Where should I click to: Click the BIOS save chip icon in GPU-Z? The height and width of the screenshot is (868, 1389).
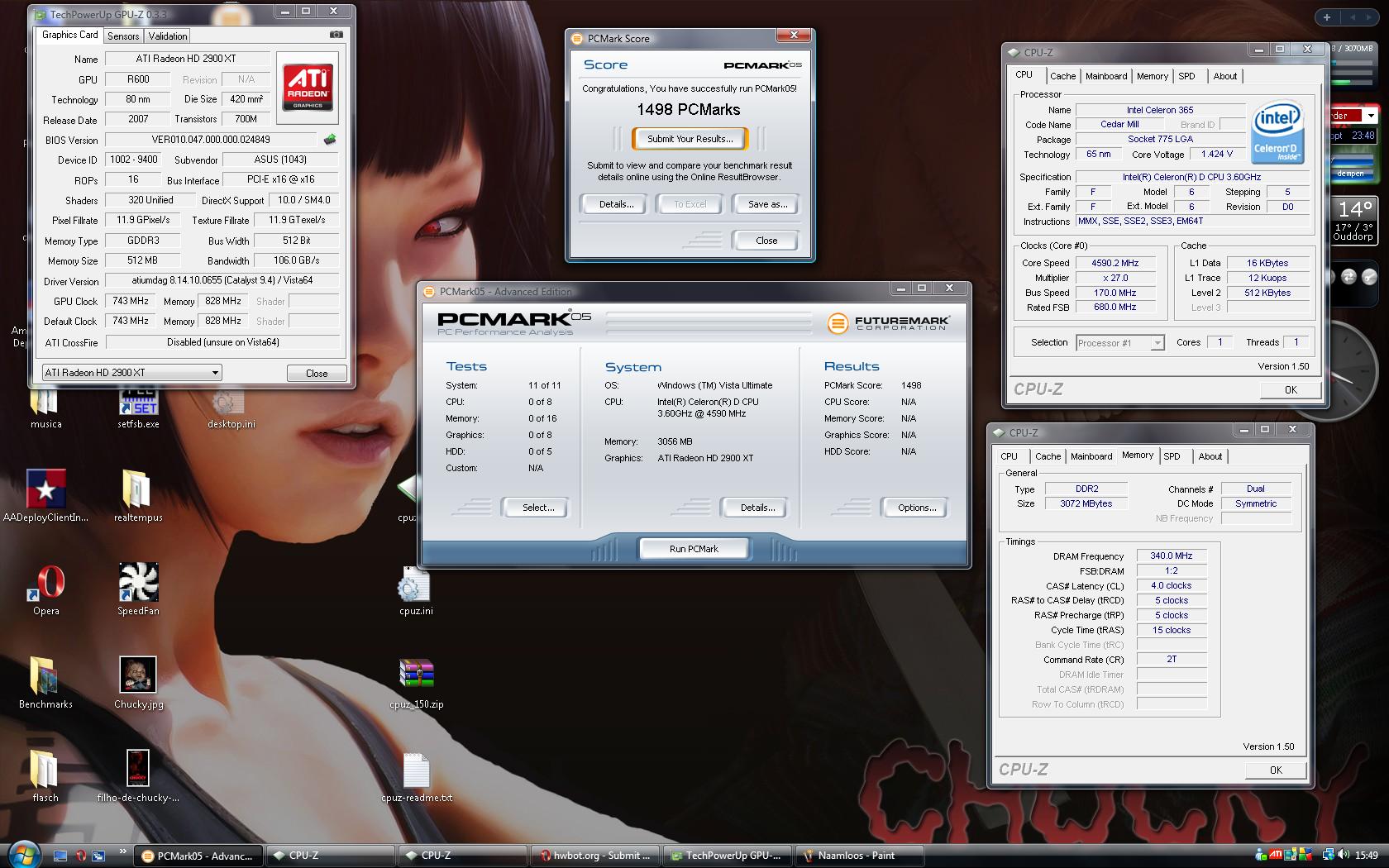(330, 139)
